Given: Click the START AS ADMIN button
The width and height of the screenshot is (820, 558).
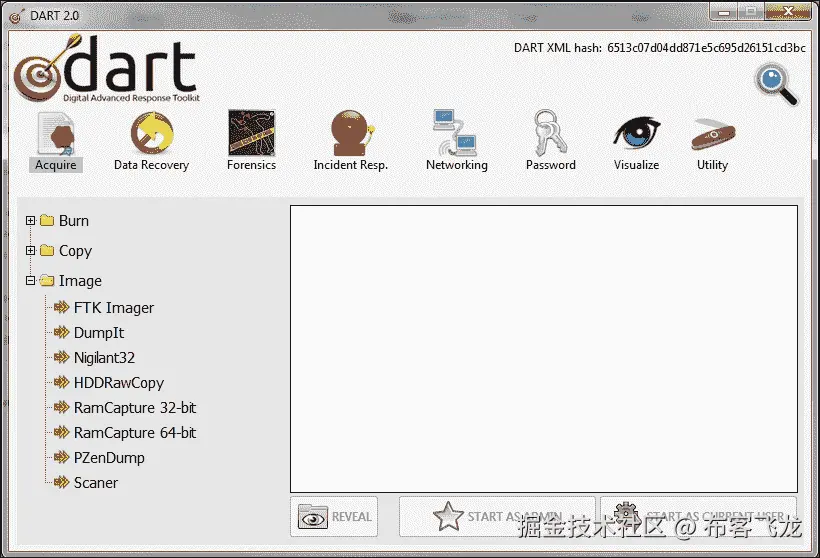Looking at the screenshot, I should (497, 517).
